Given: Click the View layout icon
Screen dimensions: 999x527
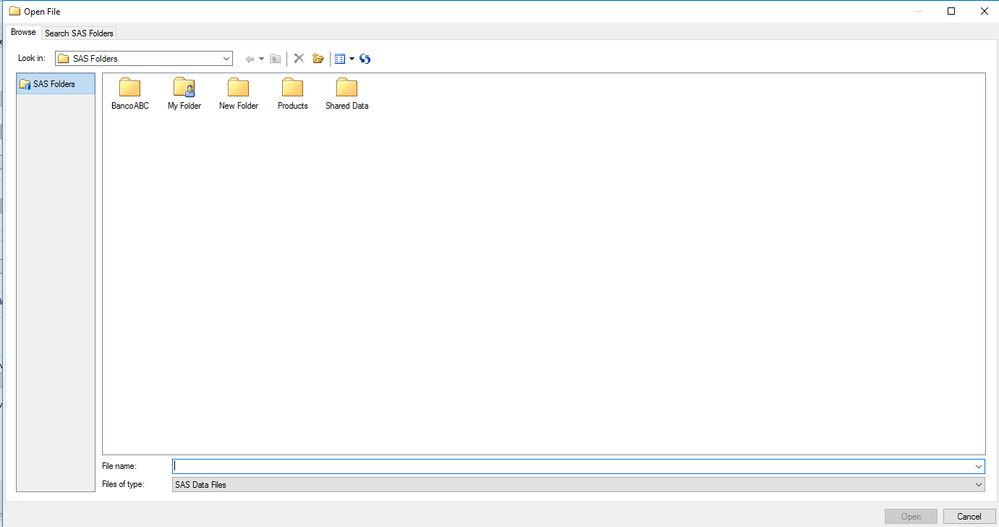Looking at the screenshot, I should [x=340, y=59].
